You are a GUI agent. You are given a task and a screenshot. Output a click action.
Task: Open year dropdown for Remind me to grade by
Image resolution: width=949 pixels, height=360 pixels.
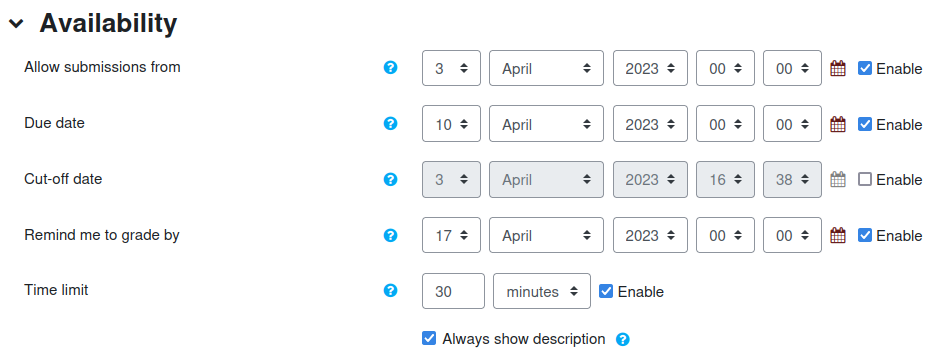(x=650, y=235)
